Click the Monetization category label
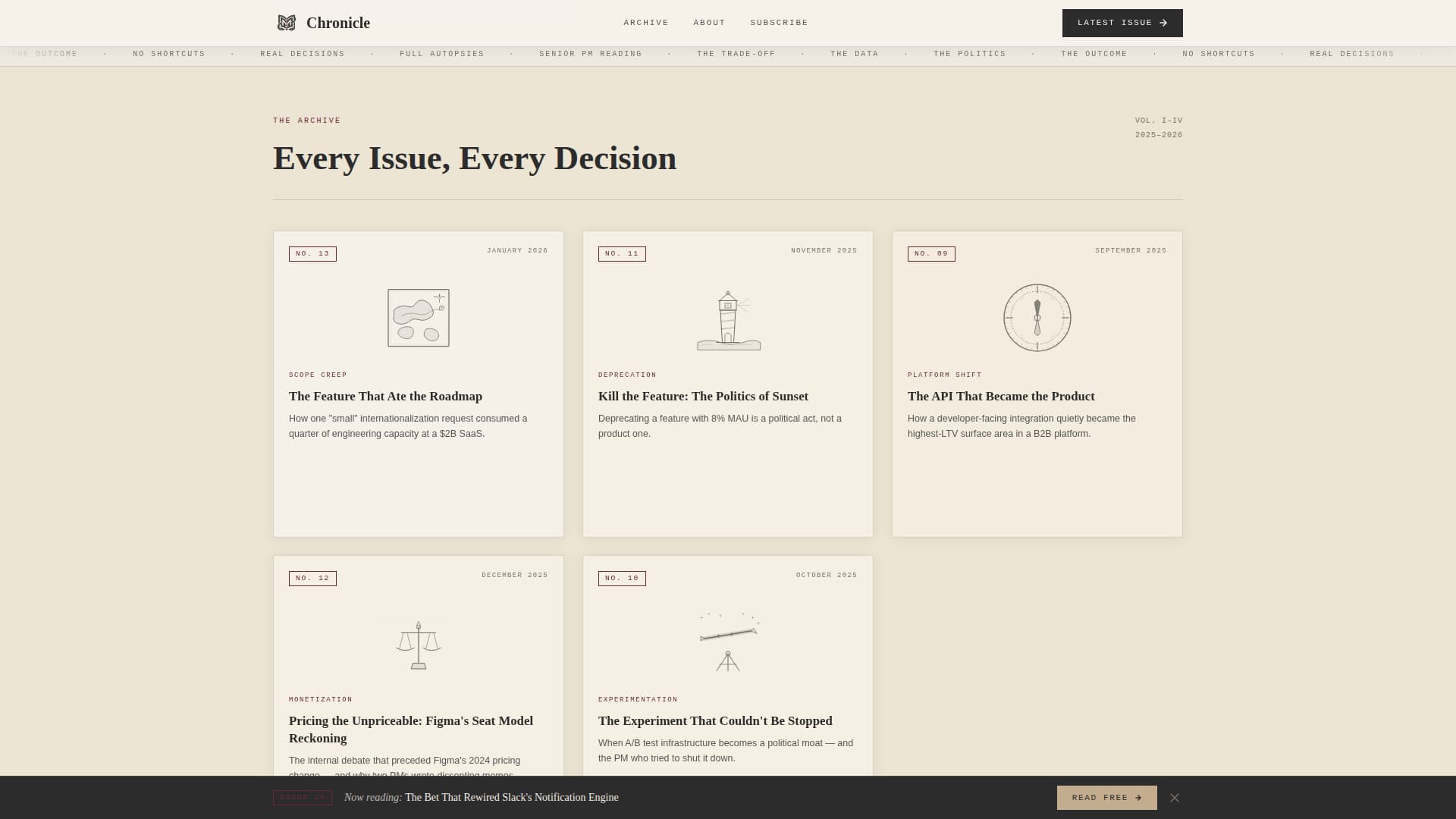The width and height of the screenshot is (1456, 819). 321,700
